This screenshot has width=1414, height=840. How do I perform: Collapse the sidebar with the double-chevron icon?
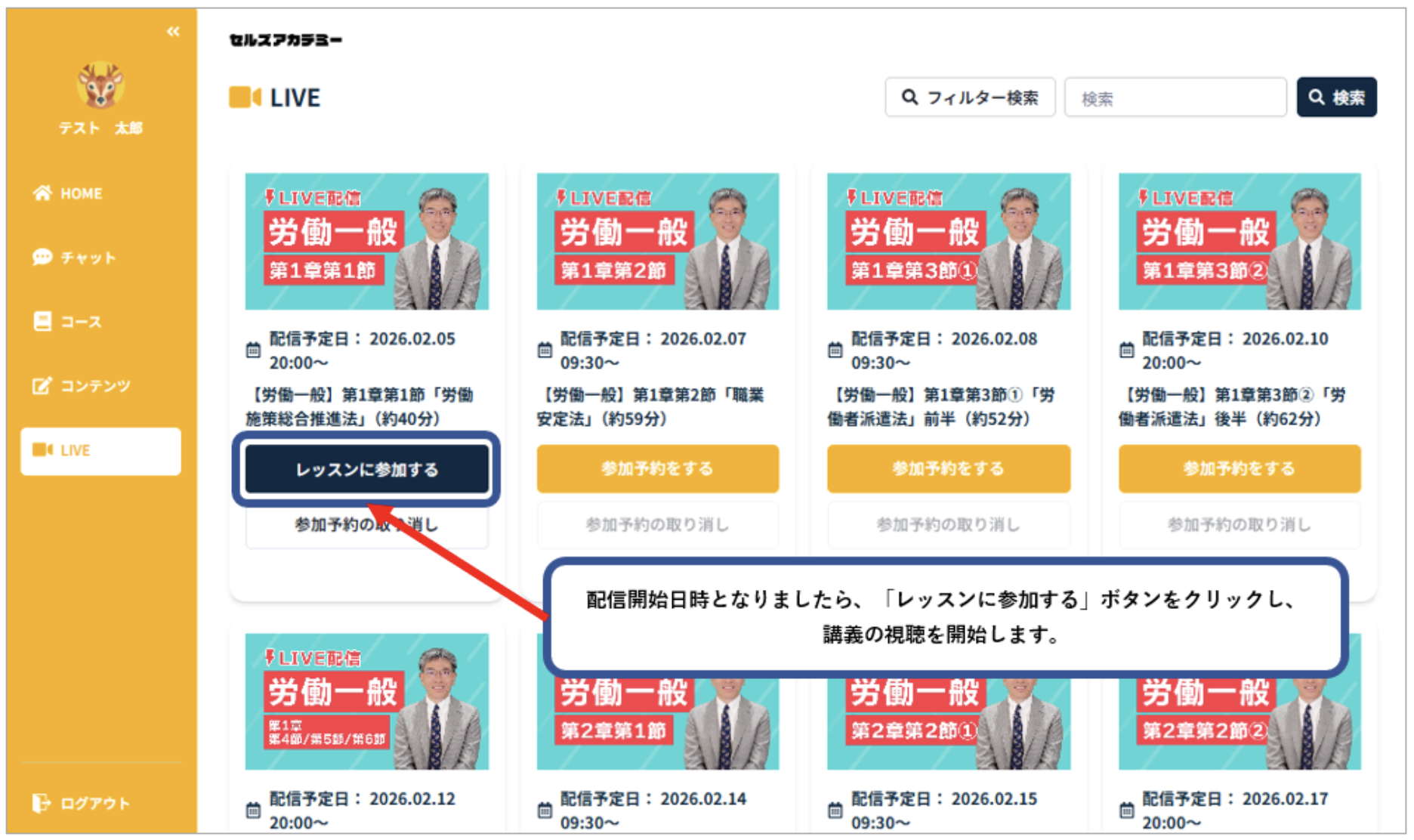(x=173, y=31)
